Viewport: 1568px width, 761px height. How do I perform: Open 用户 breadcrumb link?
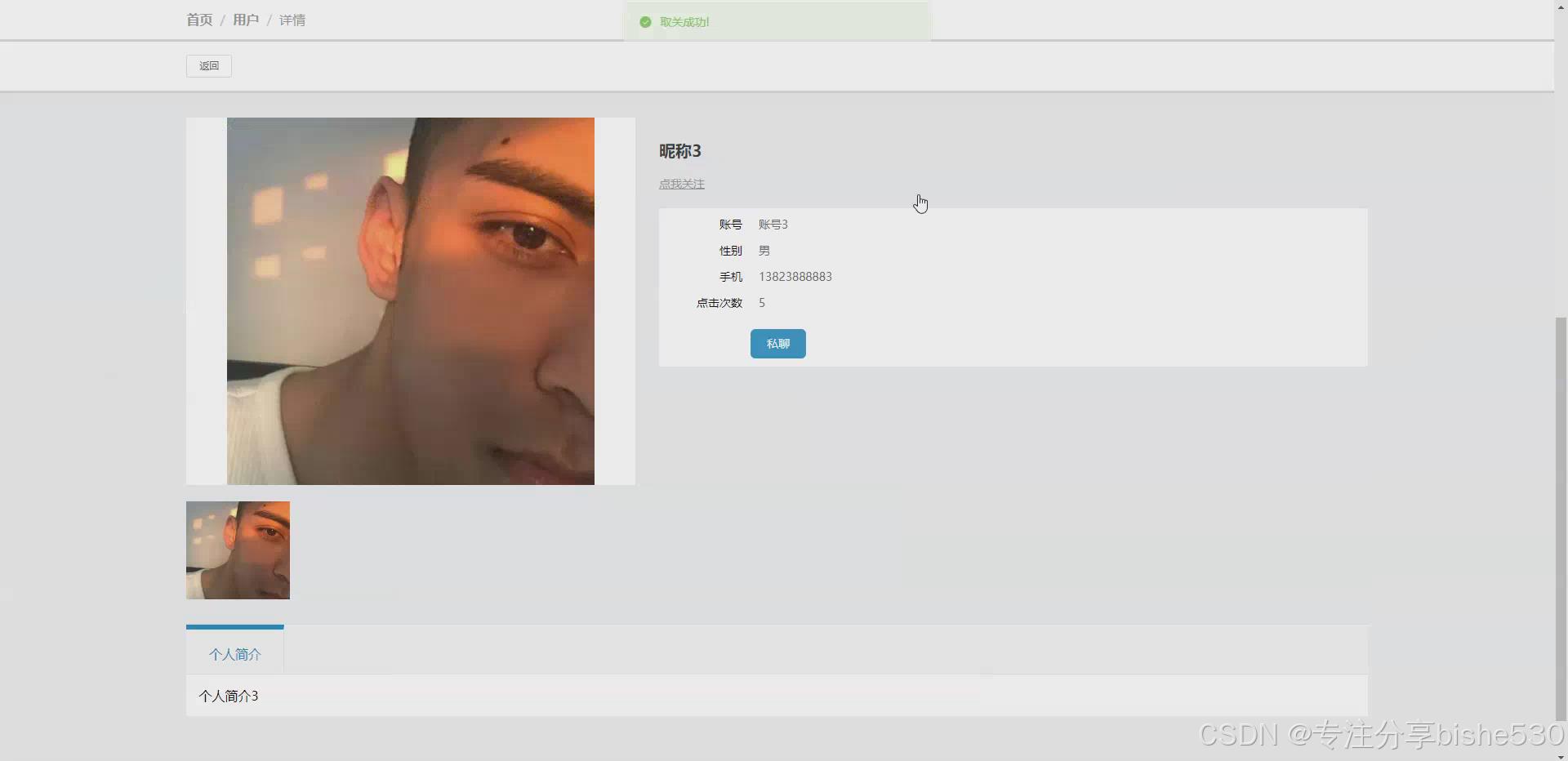(x=246, y=20)
